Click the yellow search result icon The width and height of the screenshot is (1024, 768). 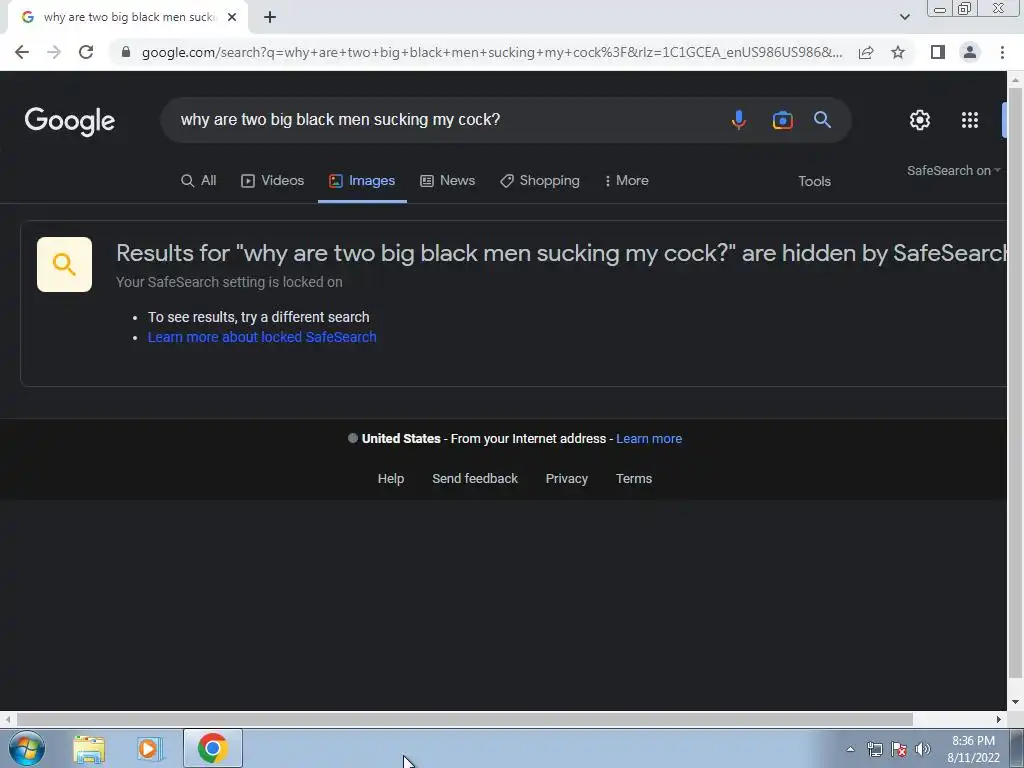point(65,264)
